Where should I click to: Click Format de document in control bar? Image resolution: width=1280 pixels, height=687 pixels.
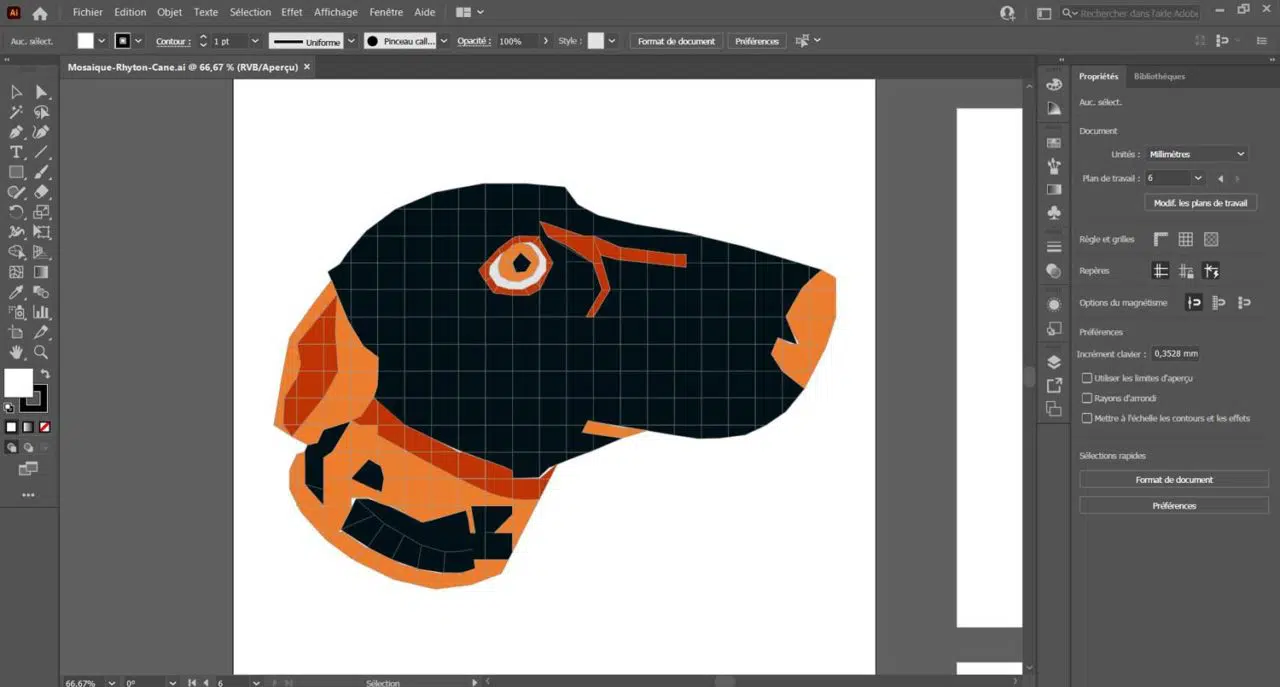[676, 41]
